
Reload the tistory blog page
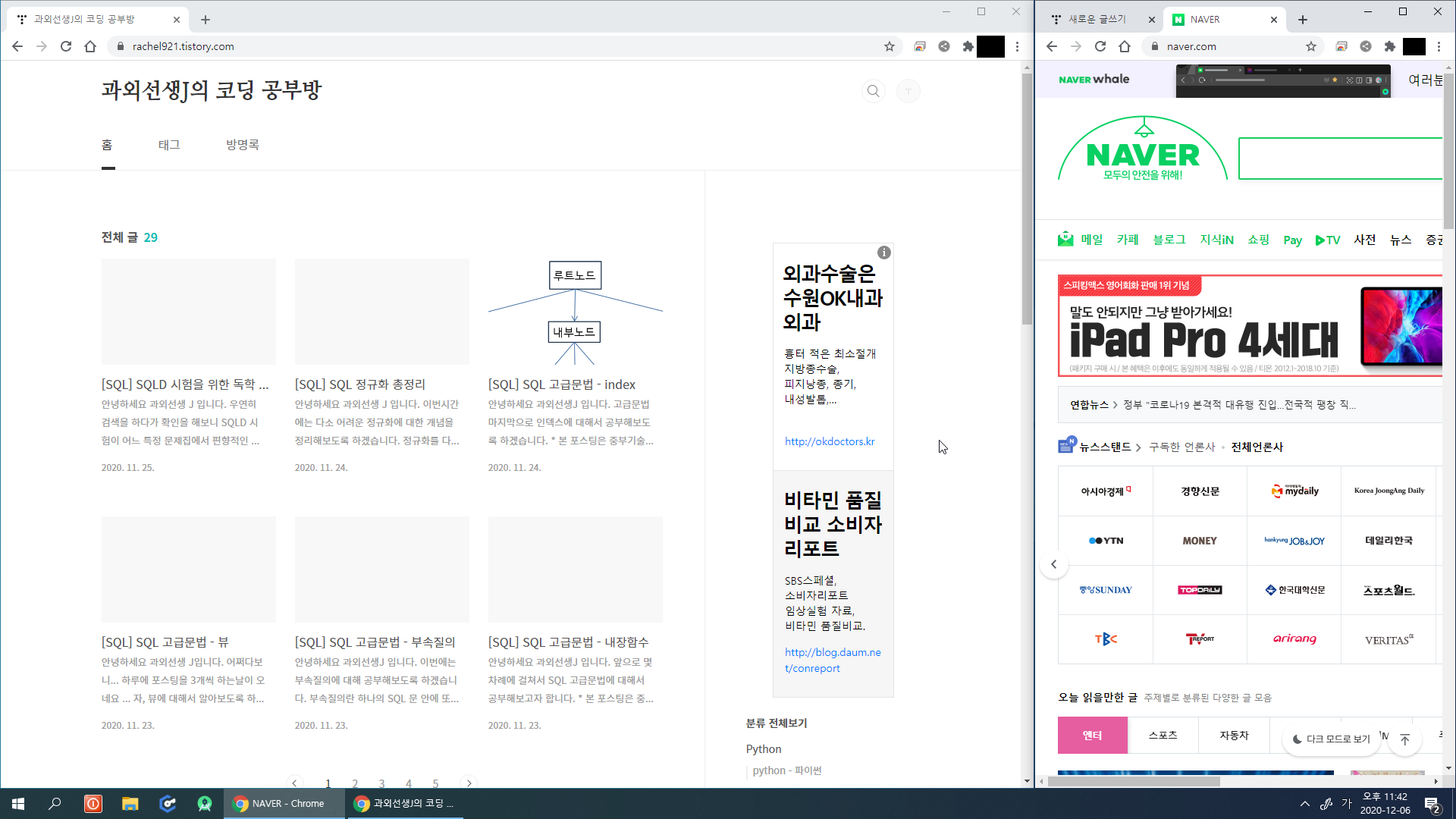pos(66,46)
